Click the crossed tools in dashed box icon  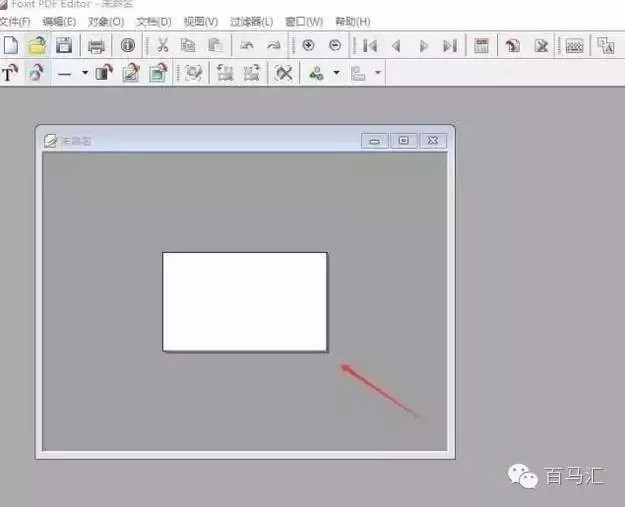tap(283, 73)
